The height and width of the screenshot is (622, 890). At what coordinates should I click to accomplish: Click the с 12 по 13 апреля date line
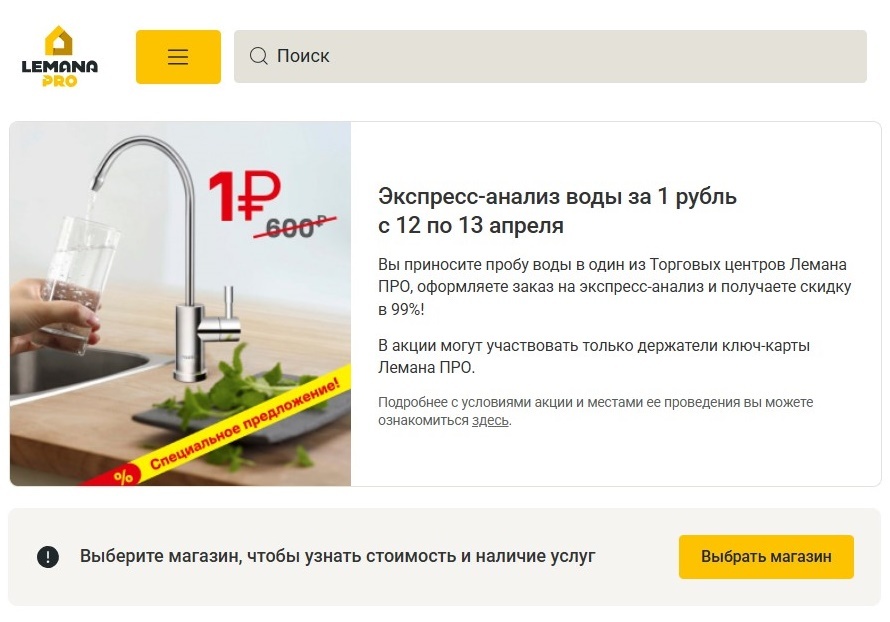click(471, 225)
